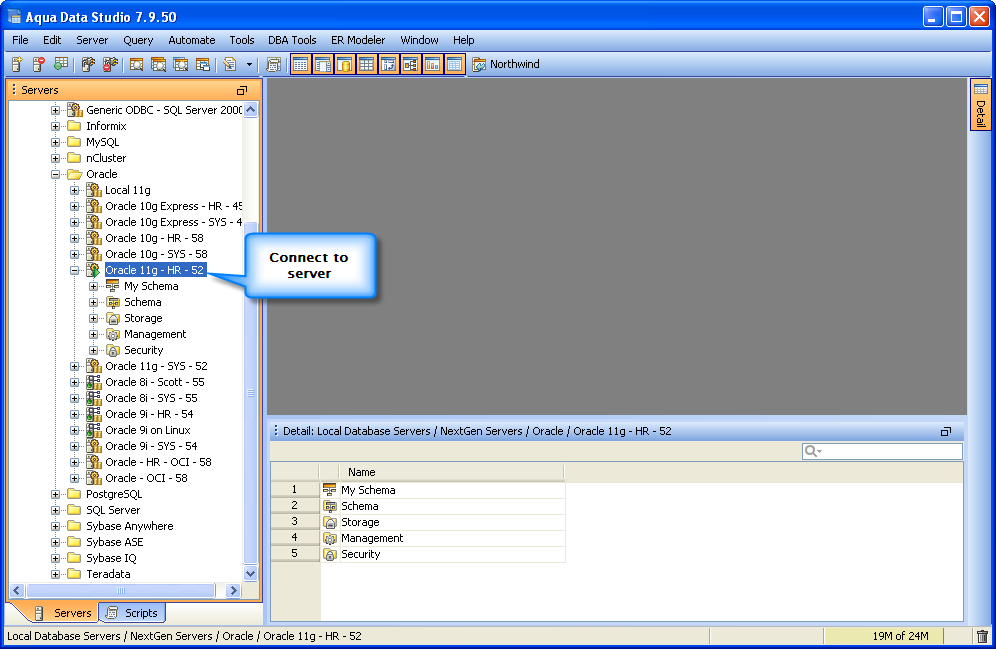Screen dimensions: 996x649
Task: Click the table icon with green dot
Action: (x=61, y=64)
